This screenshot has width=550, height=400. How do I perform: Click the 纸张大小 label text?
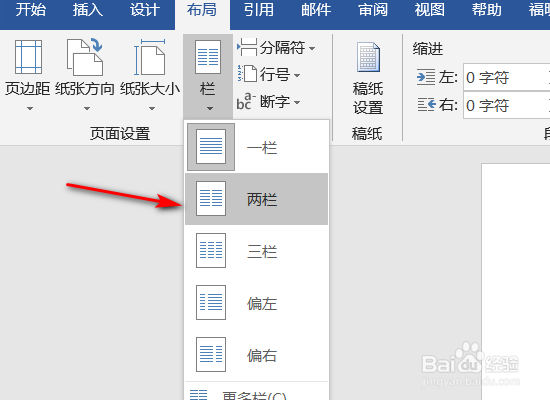click(150, 88)
